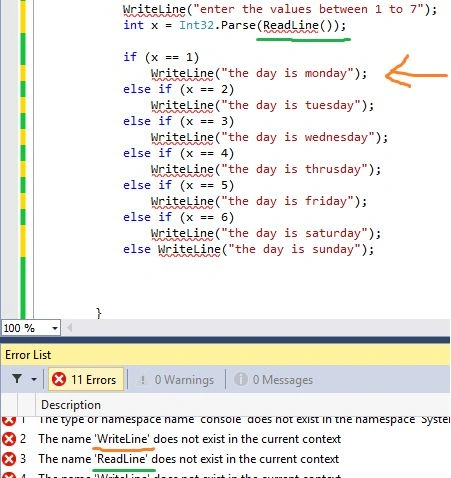Select error 1 about namespace 'console'

pyautogui.click(x=243, y=420)
